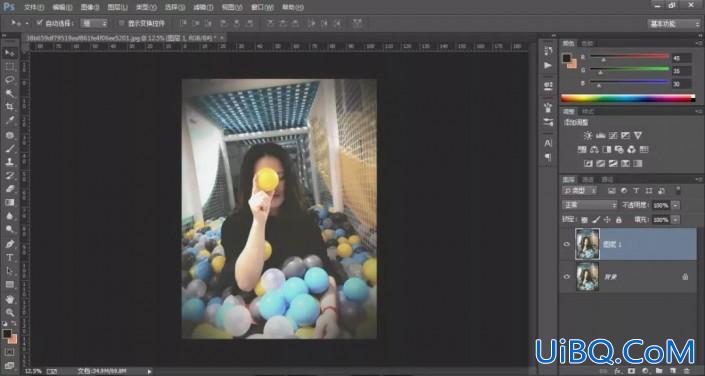Add a Levels adjustment

(x=601, y=135)
